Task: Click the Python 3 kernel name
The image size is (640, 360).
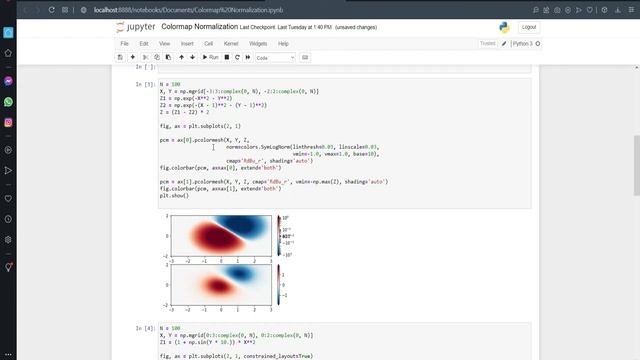Action: (522, 44)
